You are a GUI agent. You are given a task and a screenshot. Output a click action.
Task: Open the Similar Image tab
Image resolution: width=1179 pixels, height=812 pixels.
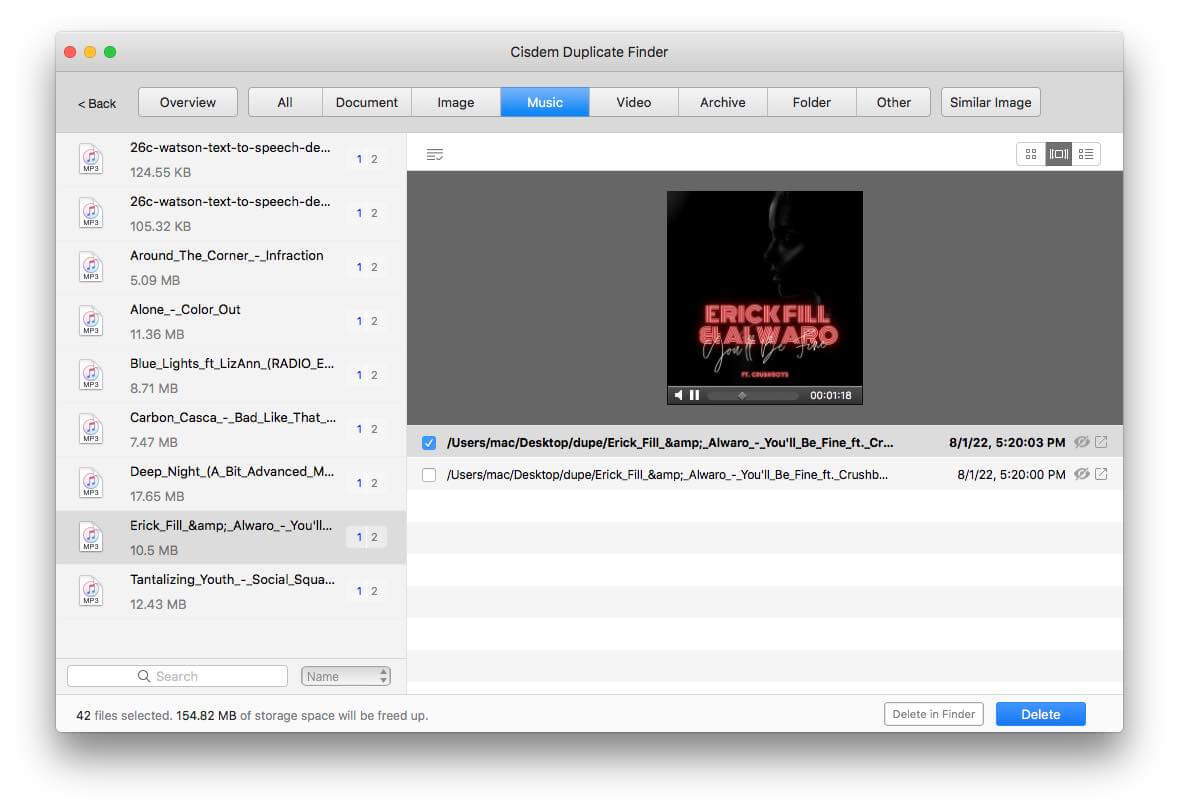pos(991,102)
